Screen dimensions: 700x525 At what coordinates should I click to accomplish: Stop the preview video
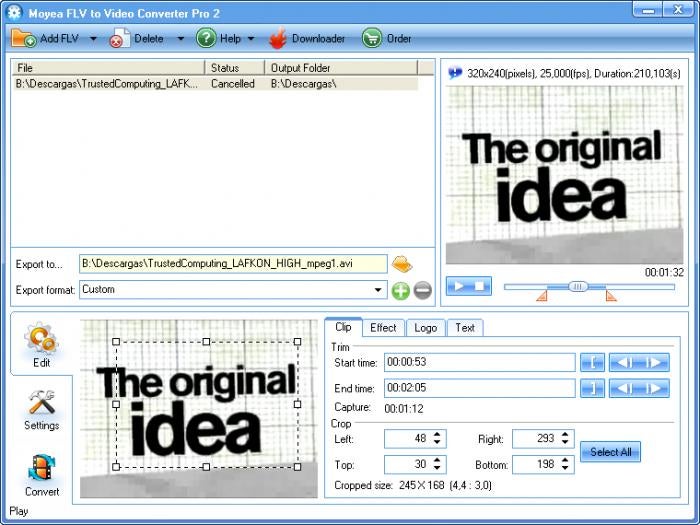pos(480,286)
